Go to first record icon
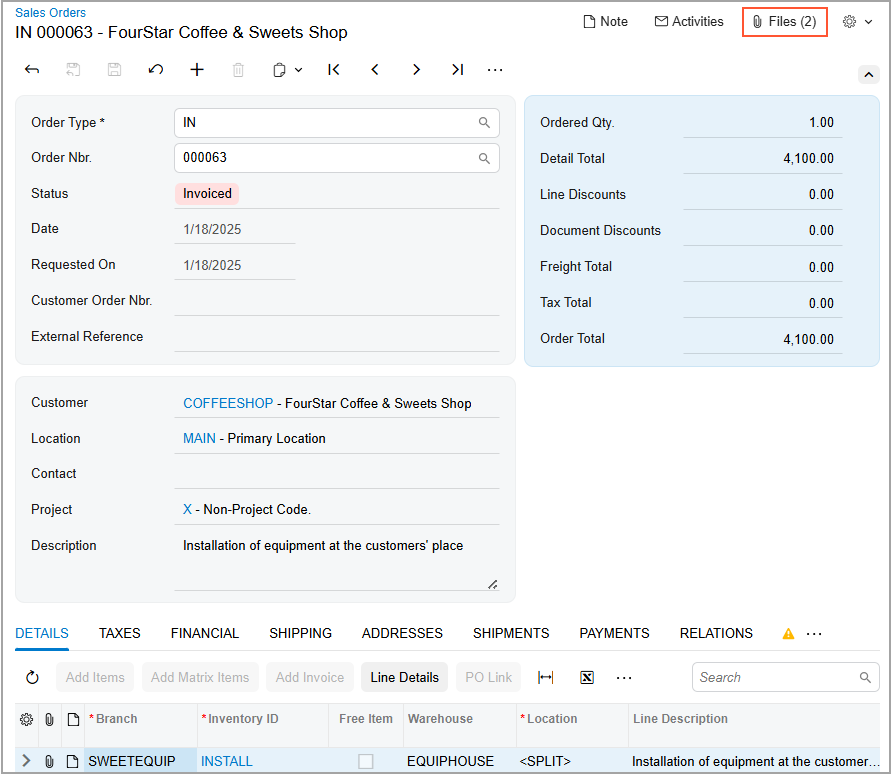The height and width of the screenshot is (774, 891). click(334, 70)
